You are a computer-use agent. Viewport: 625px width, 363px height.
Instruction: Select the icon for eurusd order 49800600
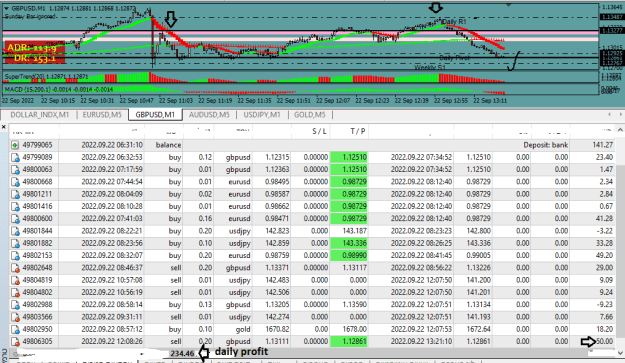pyautogui.click(x=15, y=219)
